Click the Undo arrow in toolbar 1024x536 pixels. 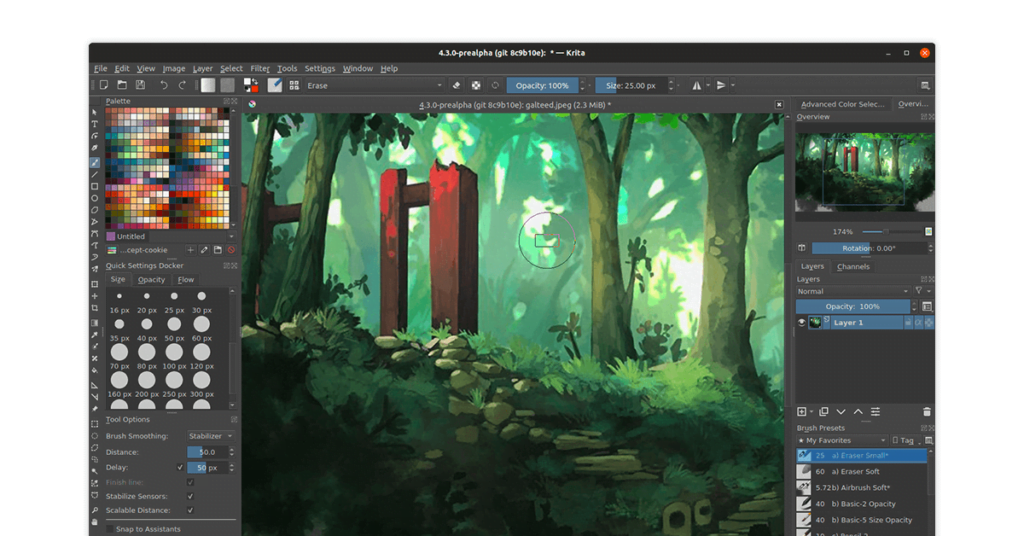pyautogui.click(x=164, y=86)
